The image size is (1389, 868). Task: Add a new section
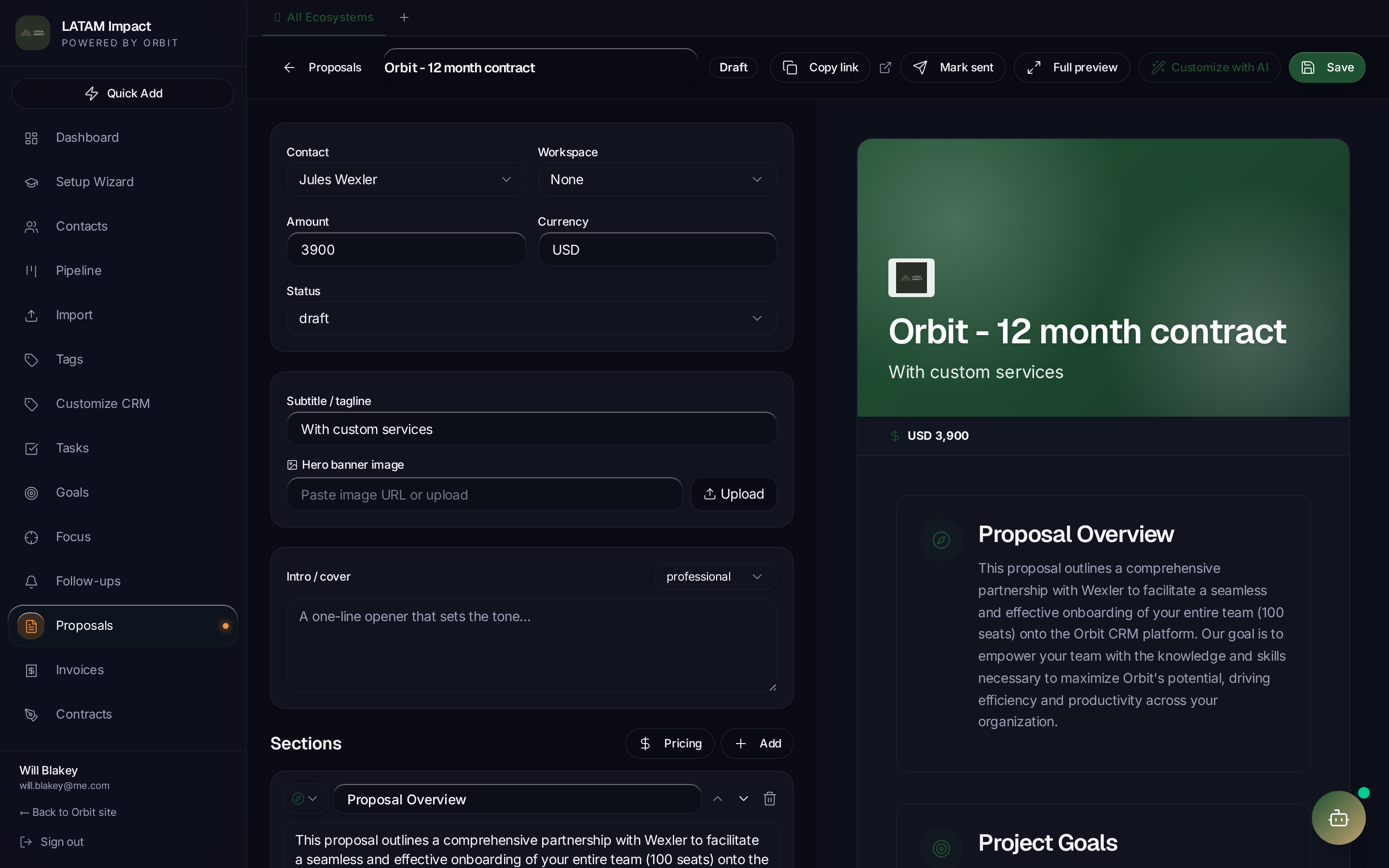point(757,744)
